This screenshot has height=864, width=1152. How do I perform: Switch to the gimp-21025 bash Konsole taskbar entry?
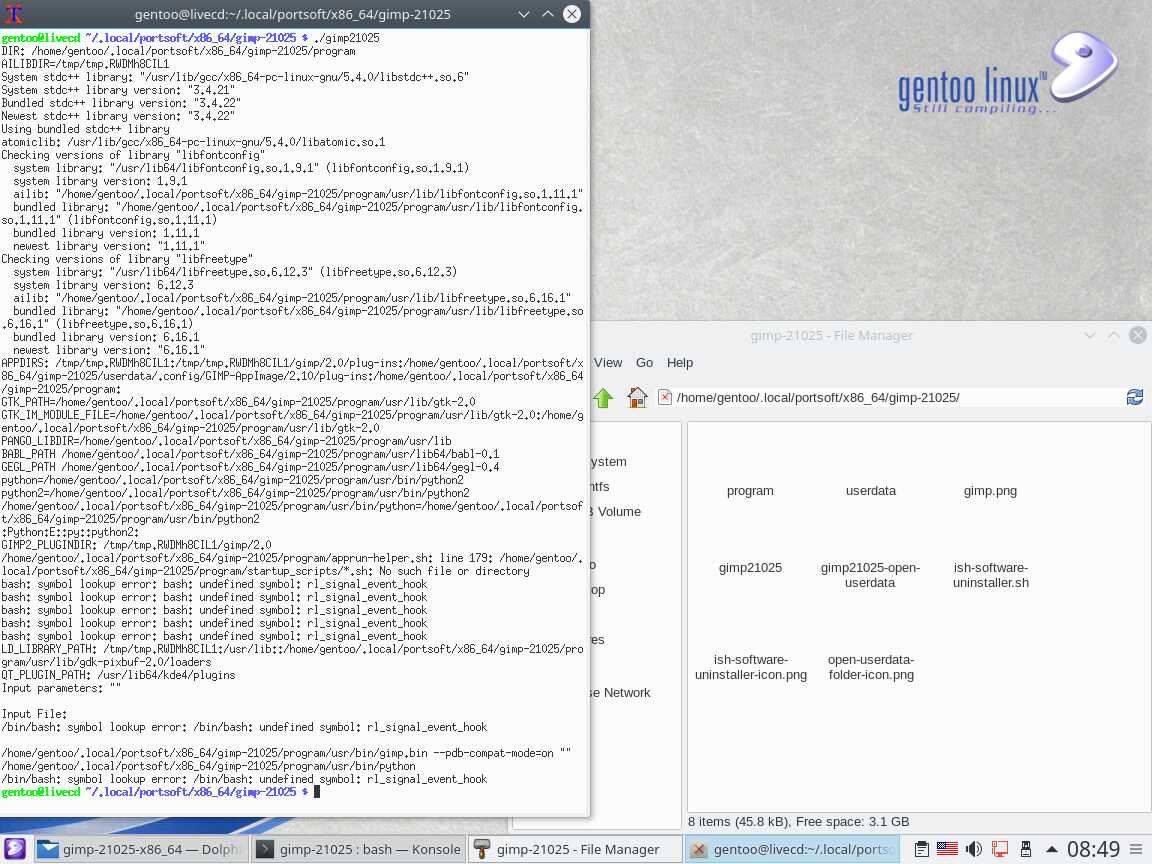click(x=359, y=849)
